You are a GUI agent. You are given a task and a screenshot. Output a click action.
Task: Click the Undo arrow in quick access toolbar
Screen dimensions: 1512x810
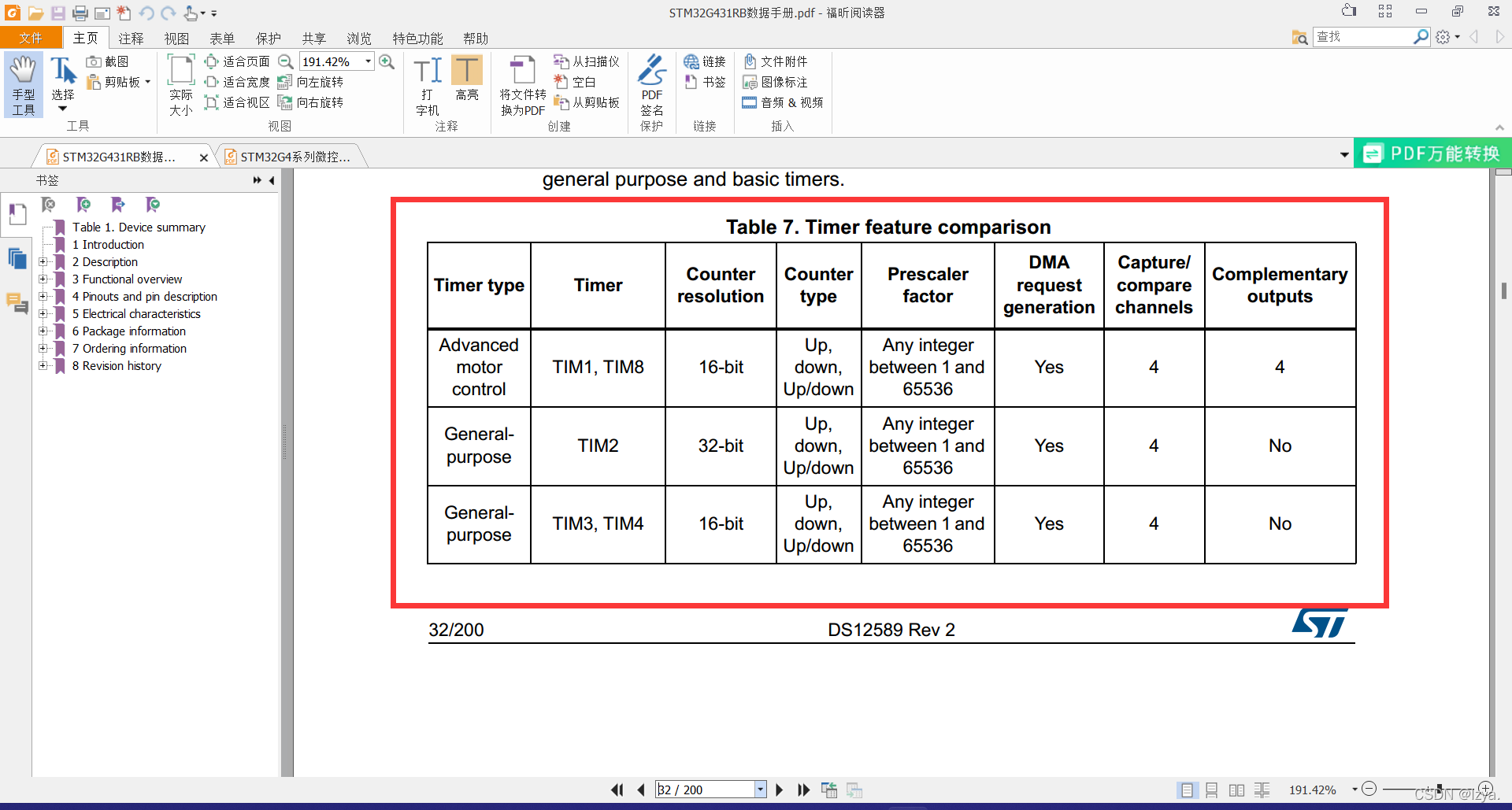point(146,13)
